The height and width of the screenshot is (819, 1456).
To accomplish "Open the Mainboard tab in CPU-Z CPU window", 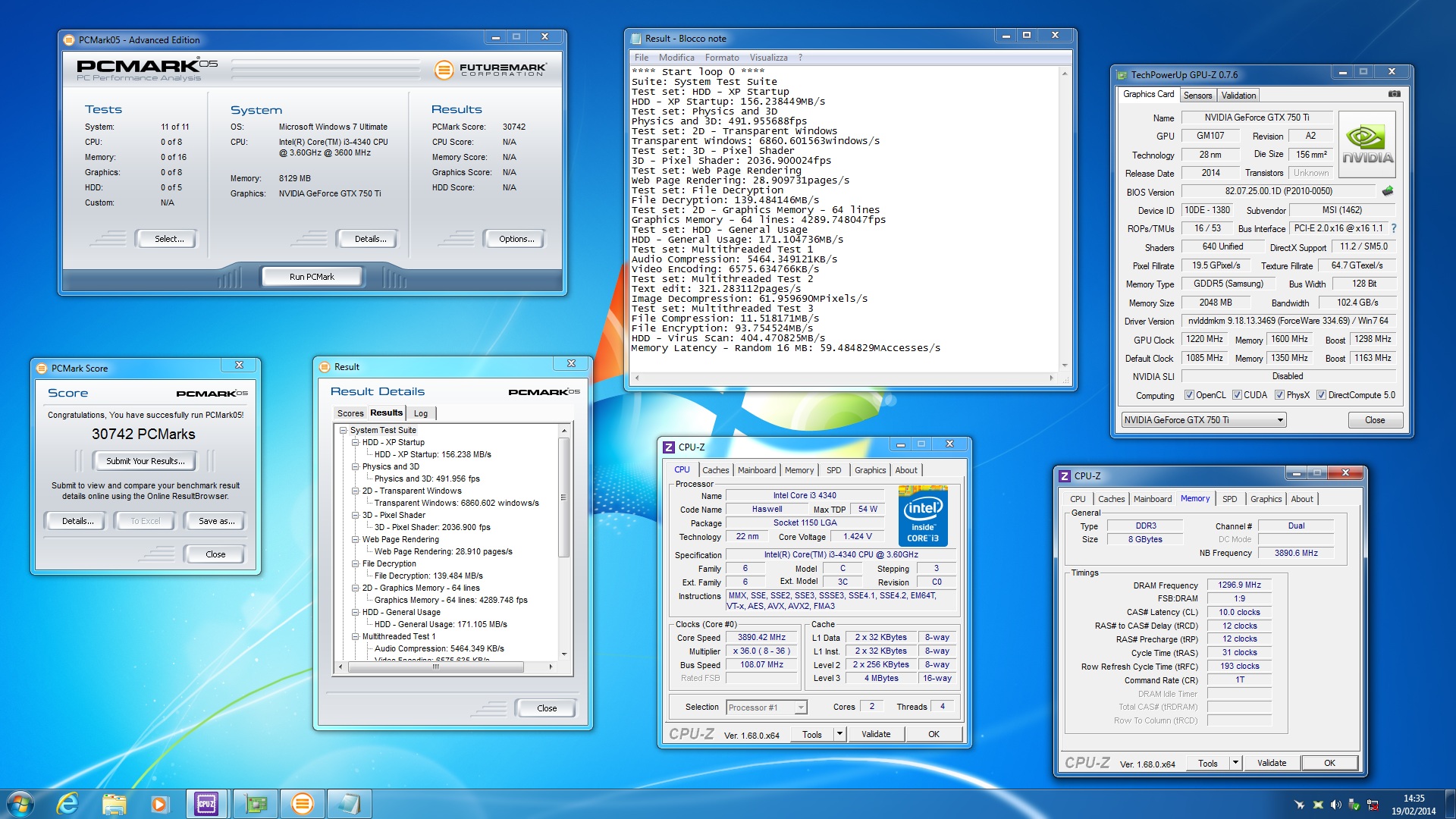I will [x=757, y=470].
